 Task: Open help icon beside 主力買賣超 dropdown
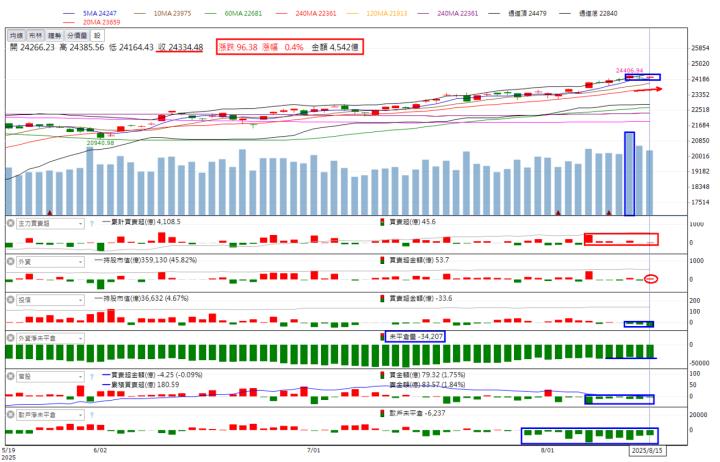[92, 224]
